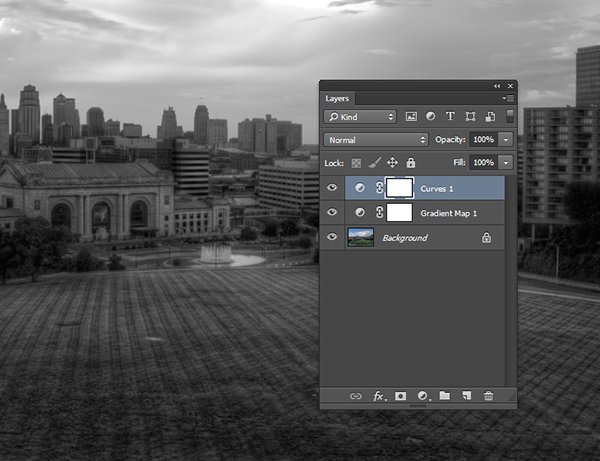Create a new layer
The image size is (600, 461).
coord(466,396)
